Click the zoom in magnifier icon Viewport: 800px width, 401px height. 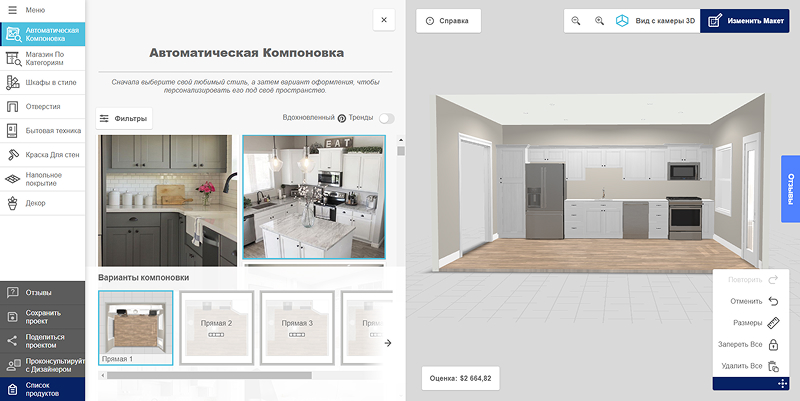pyautogui.click(x=599, y=21)
